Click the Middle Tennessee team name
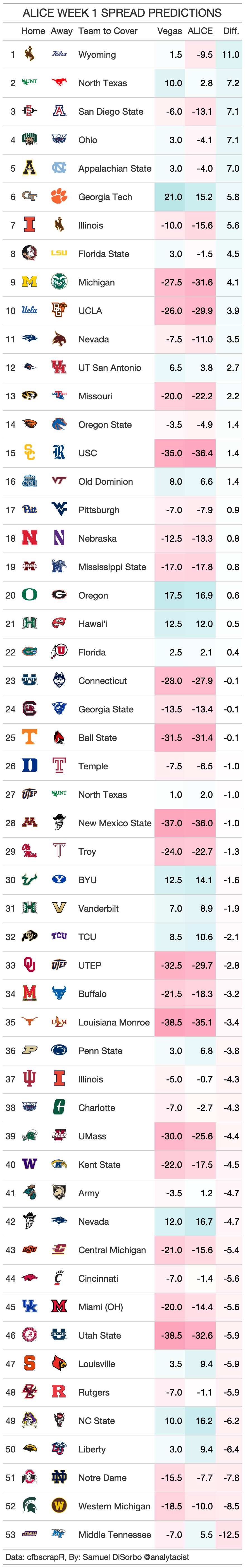This screenshot has height=1568, width=245. (115, 1535)
